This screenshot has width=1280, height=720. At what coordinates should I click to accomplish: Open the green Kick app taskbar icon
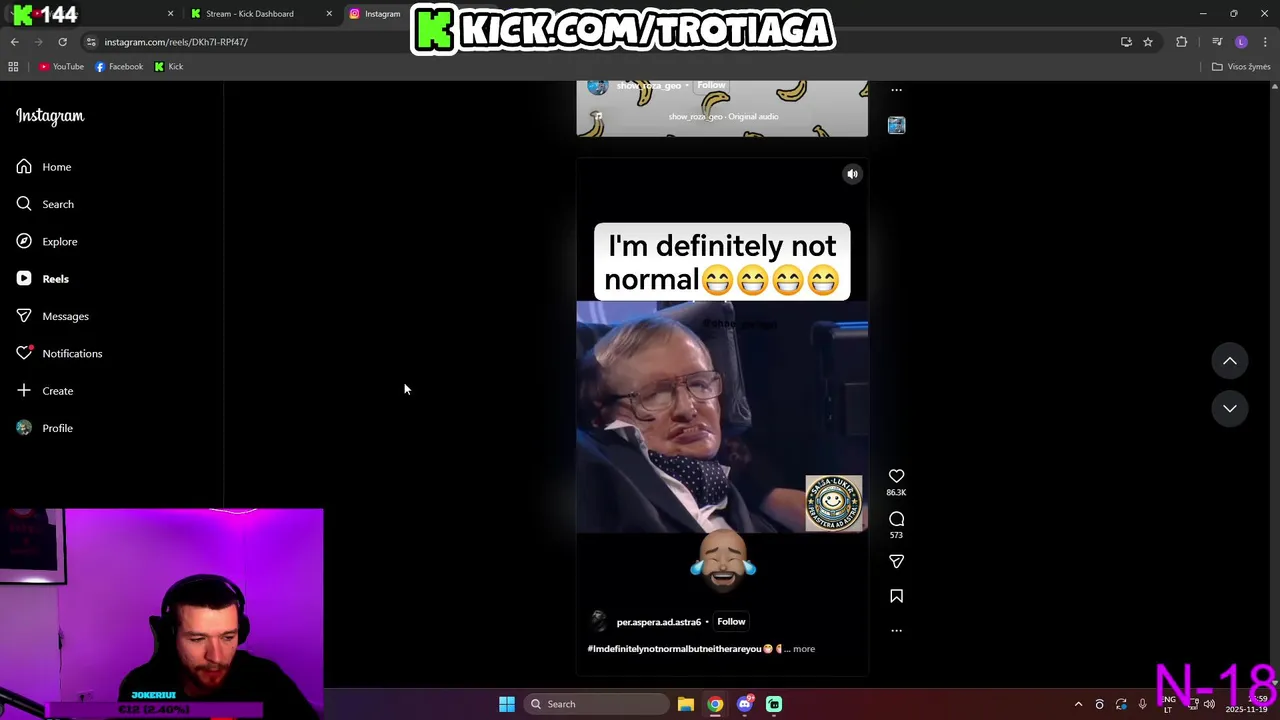774,704
